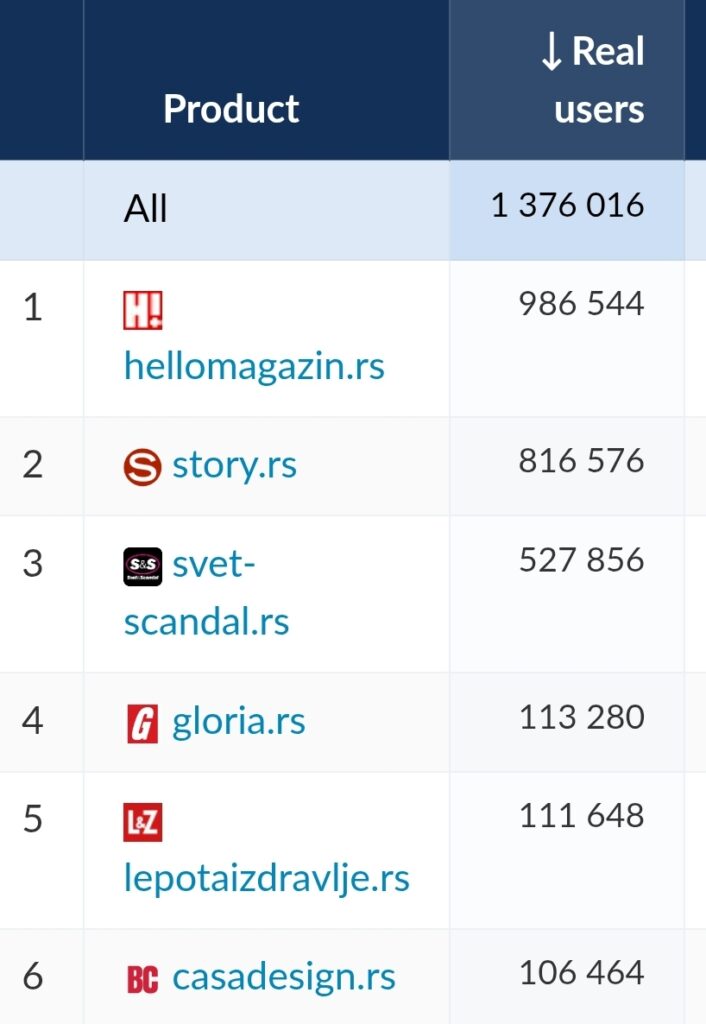This screenshot has height=1024, width=706.
Task: Open the gloria.rs link
Action: click(x=238, y=722)
